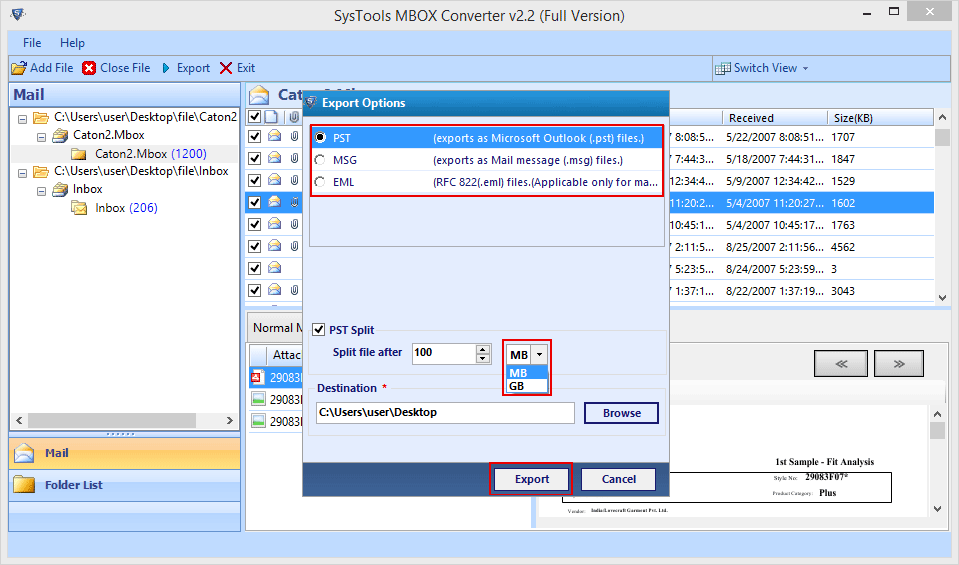Click the envelope icon in the row sized 3 KB
Screen dimensions: 959x565
275,268
